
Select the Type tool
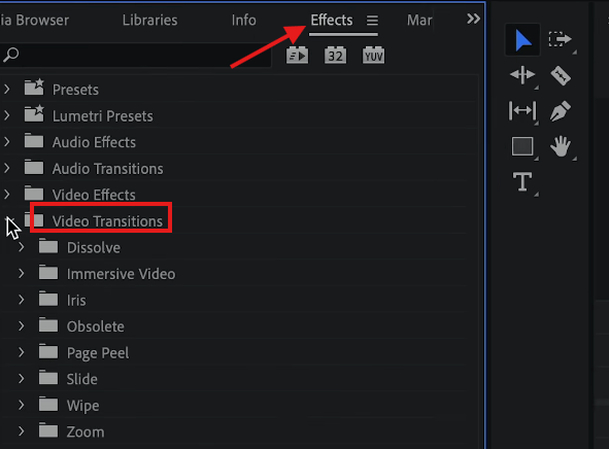pos(522,182)
